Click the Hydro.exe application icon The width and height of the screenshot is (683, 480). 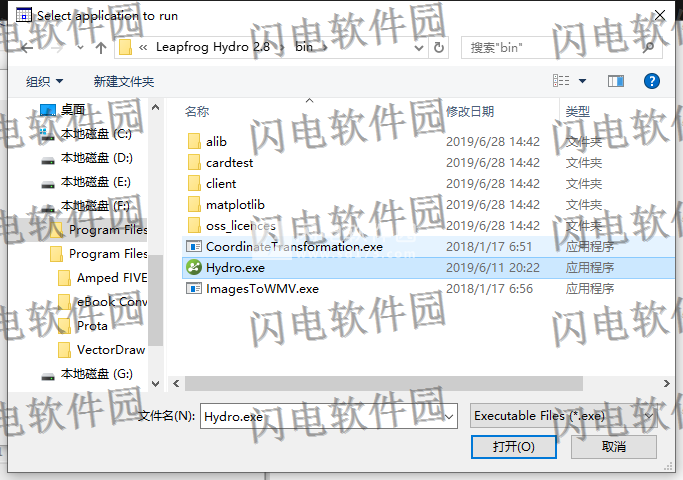click(194, 267)
